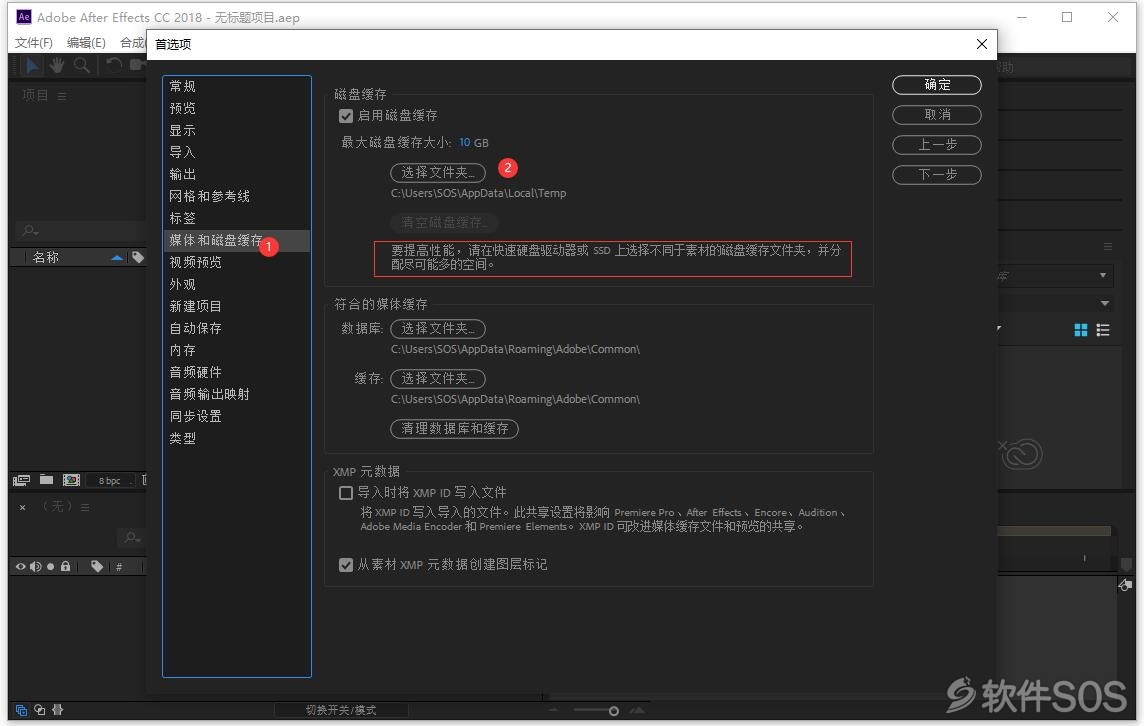
Task: Click the project search magnifier icon
Action: 30,231
